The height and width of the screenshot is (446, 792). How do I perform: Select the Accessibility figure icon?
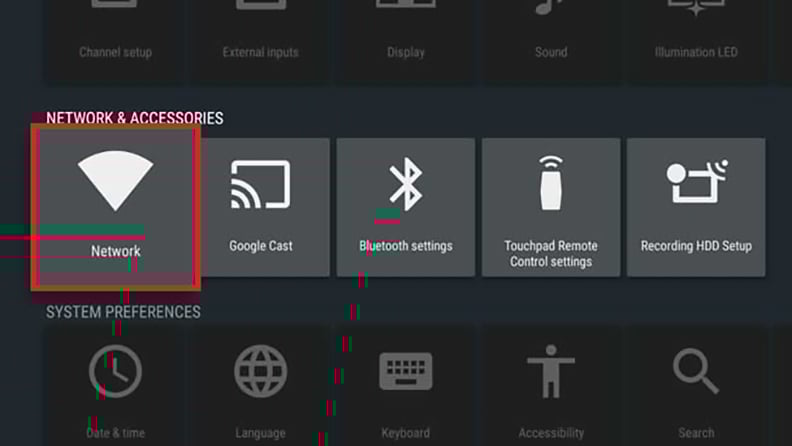pos(551,371)
